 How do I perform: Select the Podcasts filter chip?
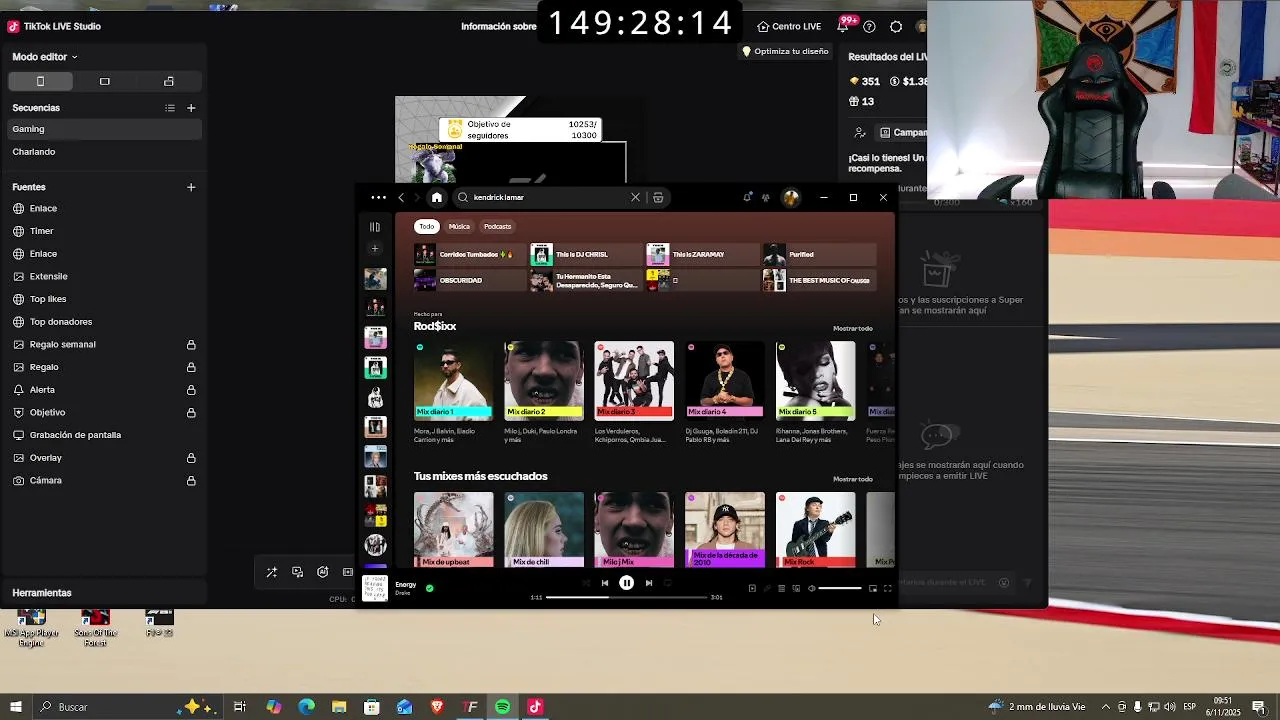point(497,226)
